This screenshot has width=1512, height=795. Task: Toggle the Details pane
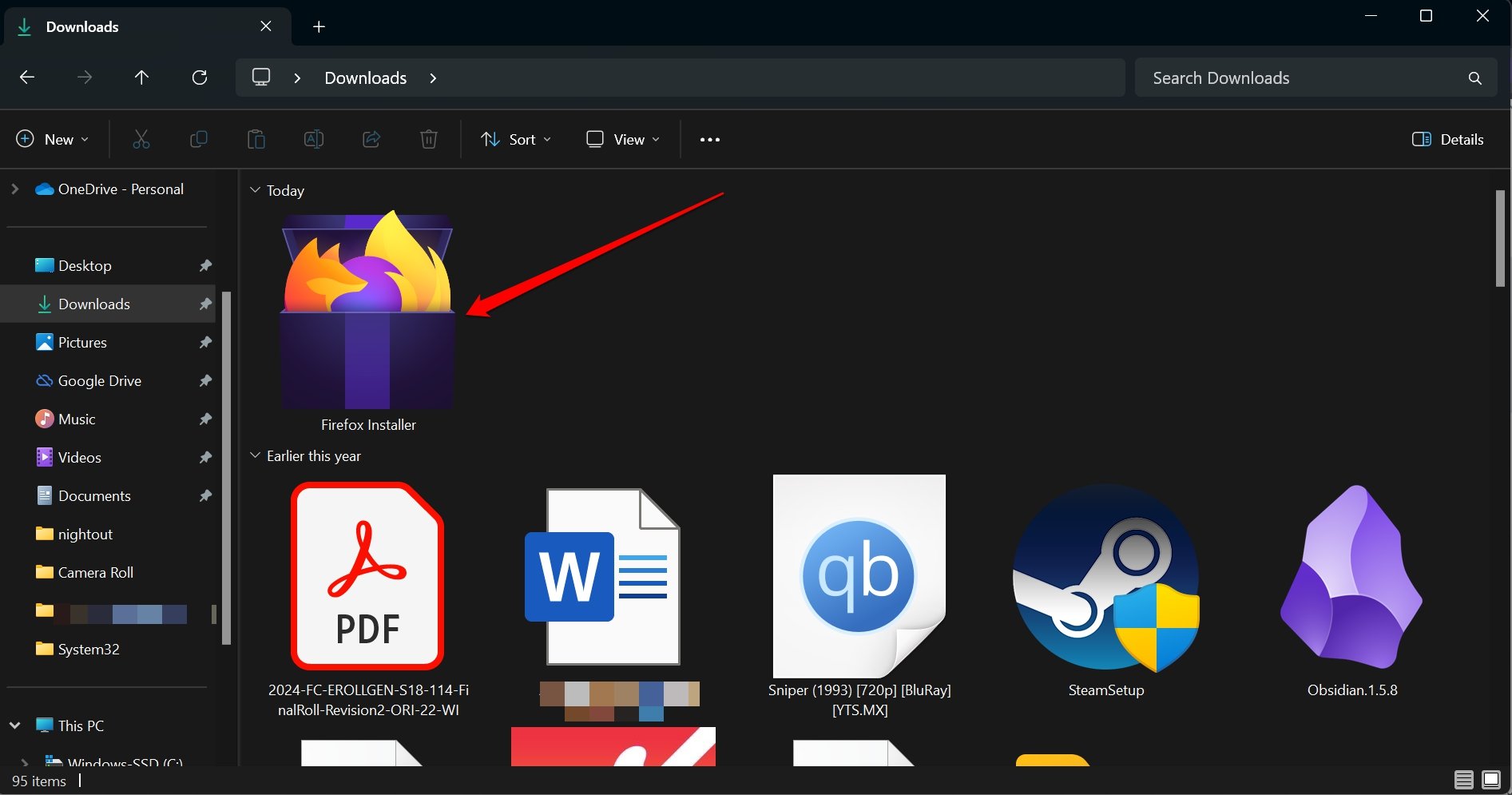click(1448, 139)
